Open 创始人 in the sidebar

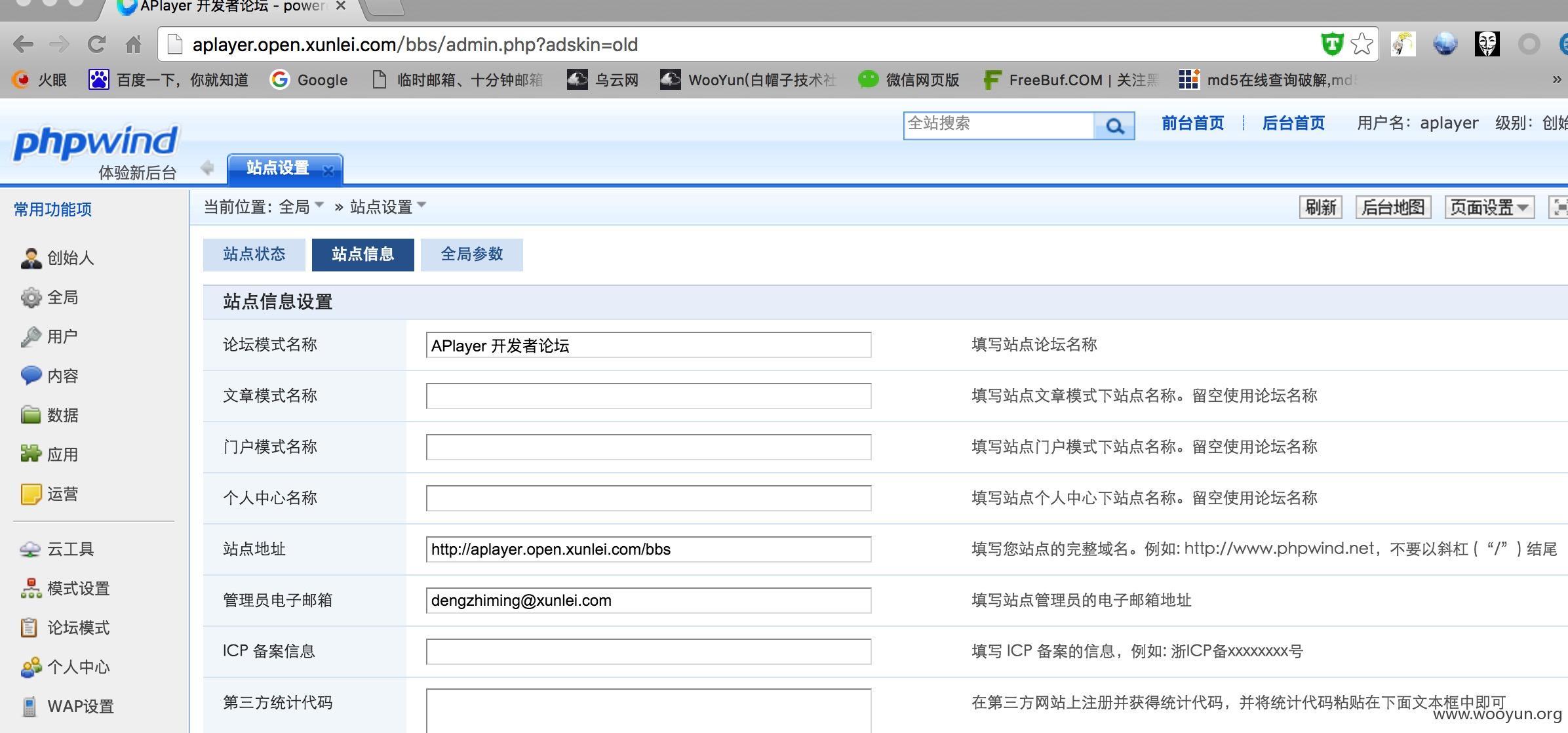point(58,258)
